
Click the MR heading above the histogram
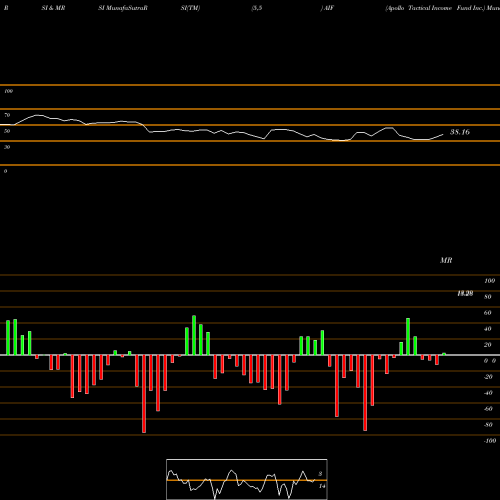[x=446, y=260]
